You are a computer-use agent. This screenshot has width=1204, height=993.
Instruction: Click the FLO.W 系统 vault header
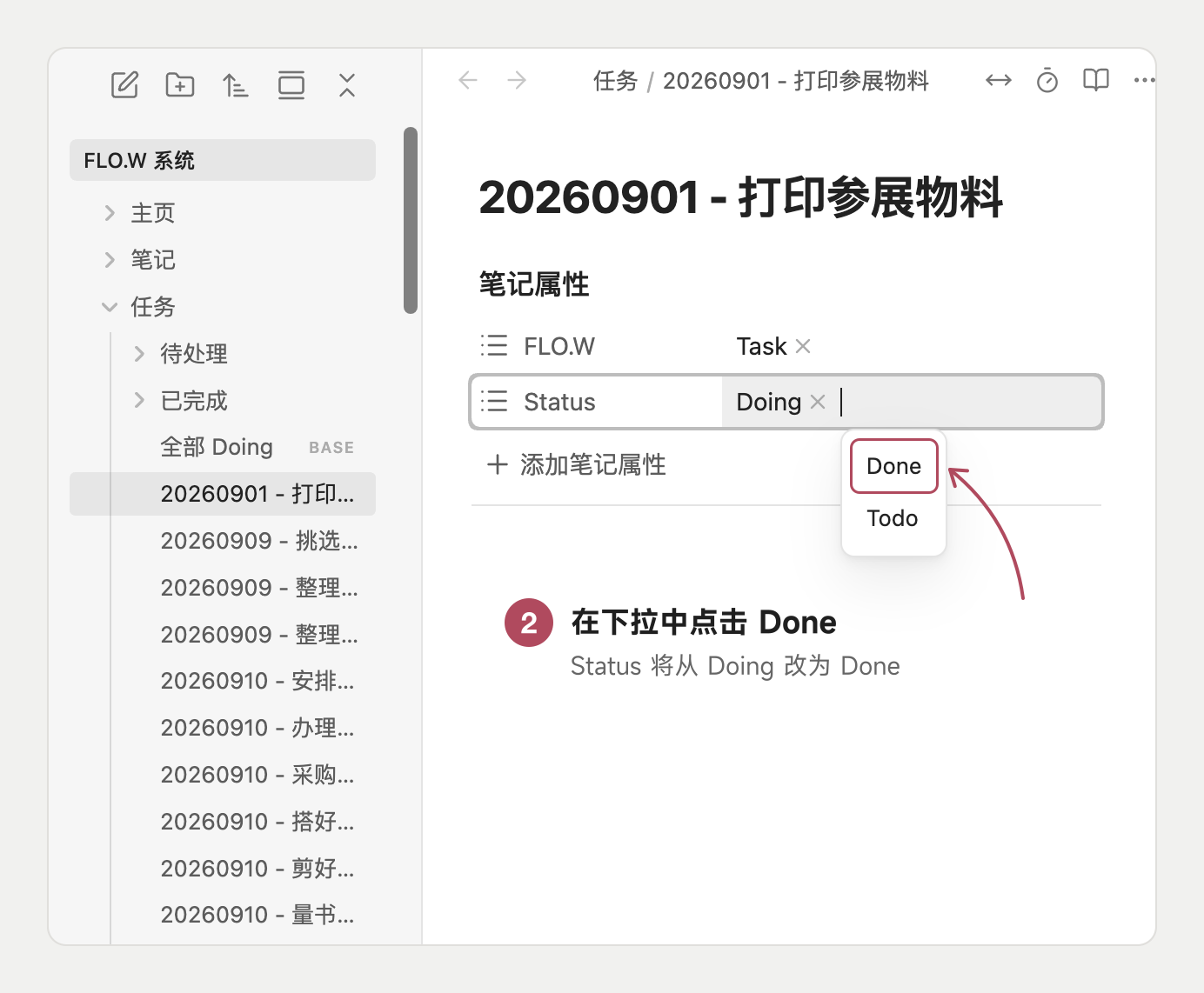(223, 160)
